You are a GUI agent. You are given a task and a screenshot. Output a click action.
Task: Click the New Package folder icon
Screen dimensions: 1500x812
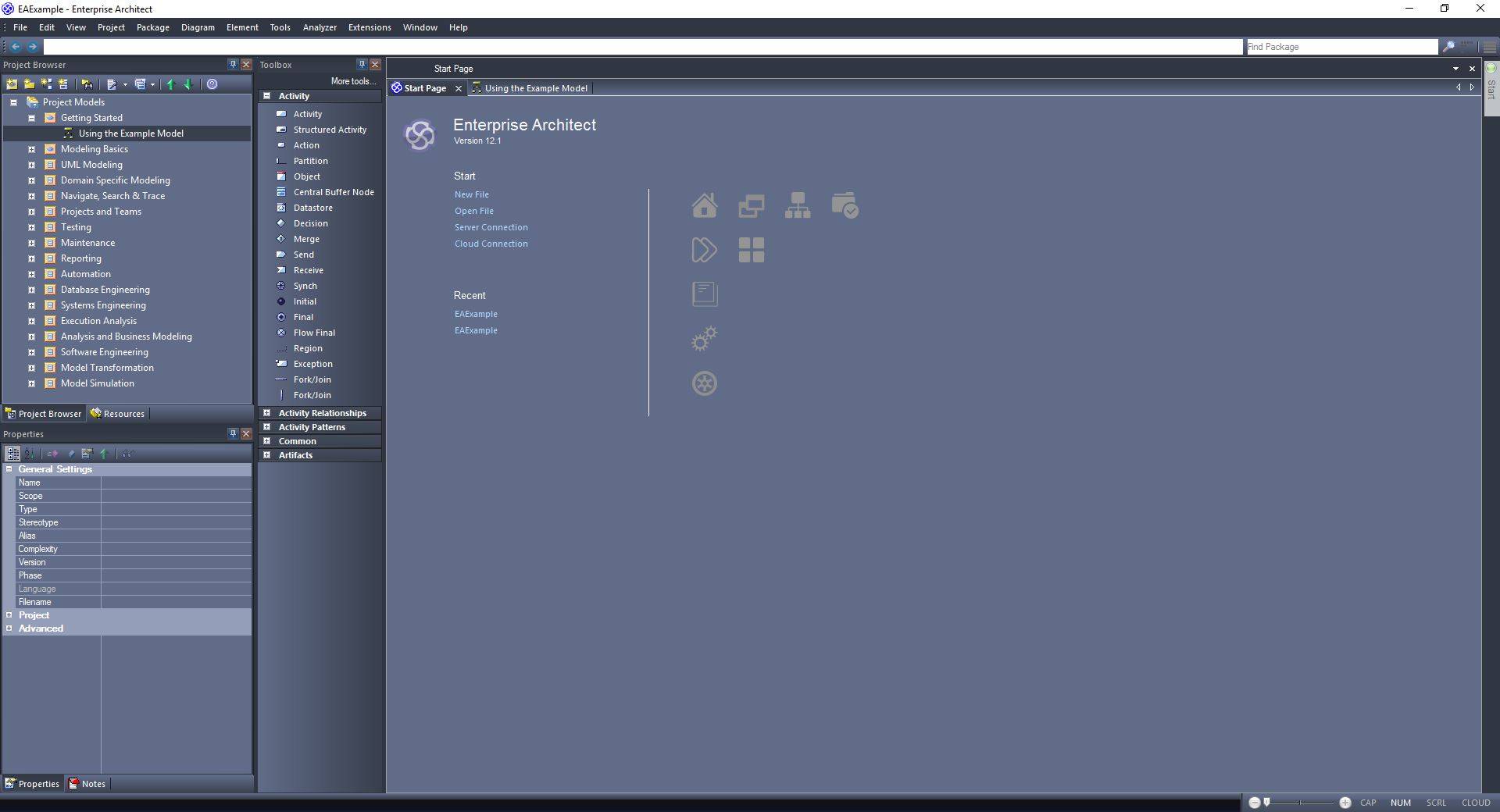point(30,84)
